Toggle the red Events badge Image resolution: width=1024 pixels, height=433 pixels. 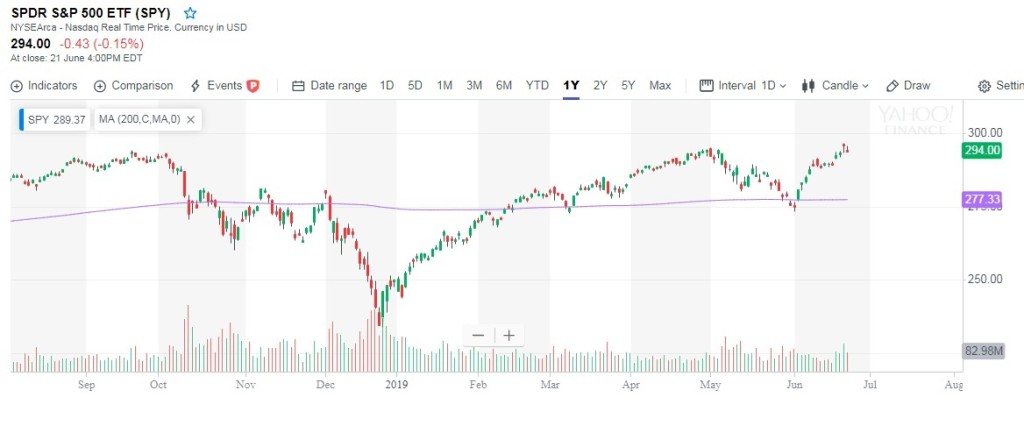pyautogui.click(x=253, y=86)
